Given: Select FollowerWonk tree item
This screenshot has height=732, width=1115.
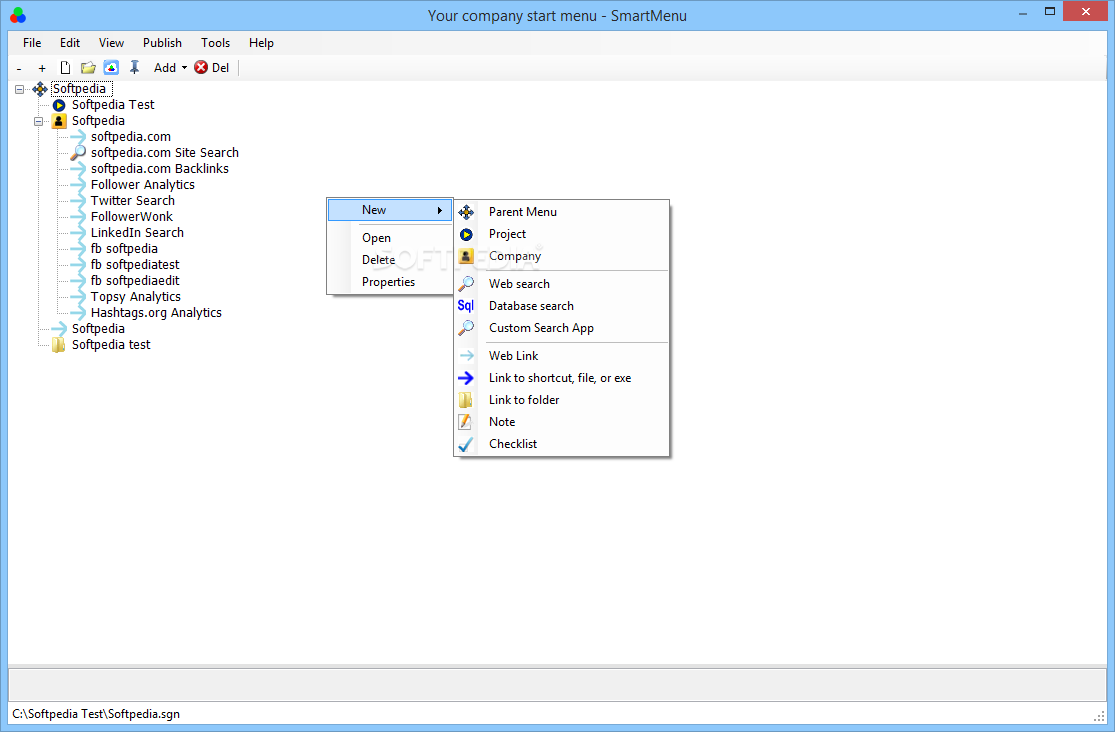Looking at the screenshot, I should [132, 216].
